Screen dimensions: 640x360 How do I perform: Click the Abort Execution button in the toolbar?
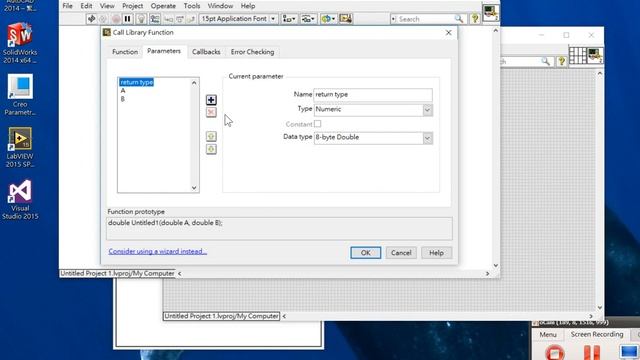(x=116, y=19)
